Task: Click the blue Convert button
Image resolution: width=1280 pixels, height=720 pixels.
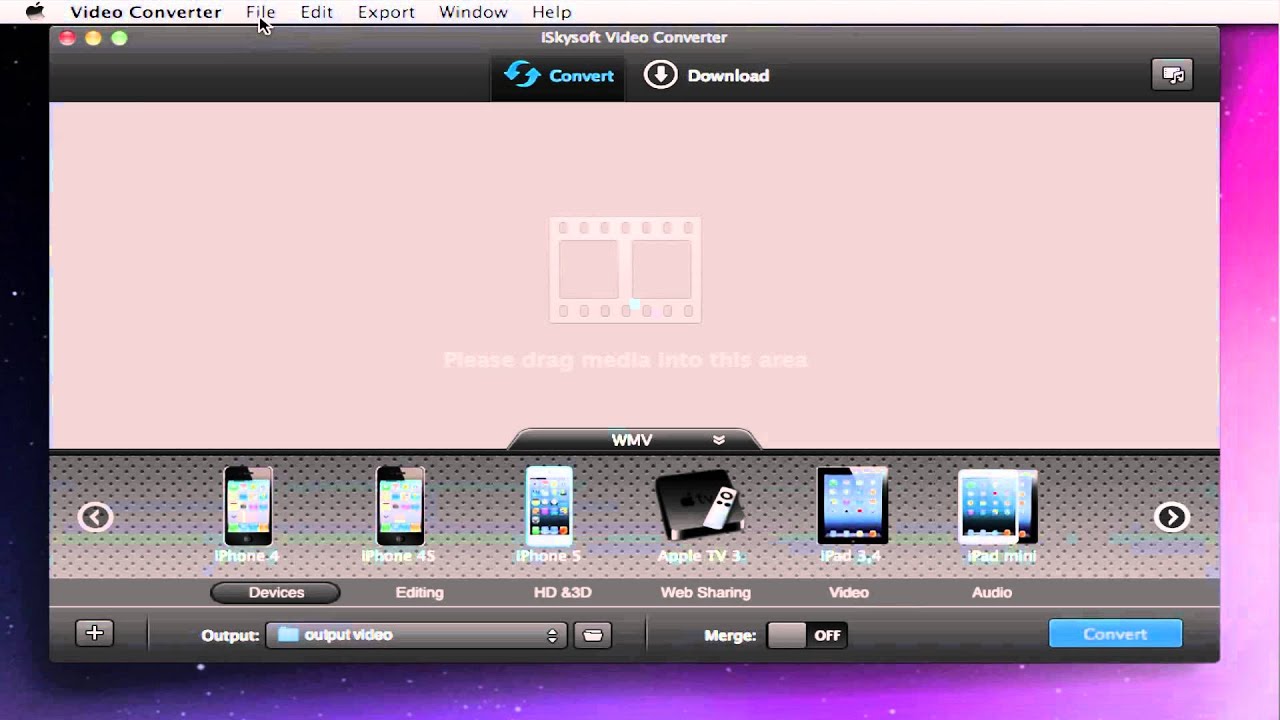Action: (x=1115, y=634)
